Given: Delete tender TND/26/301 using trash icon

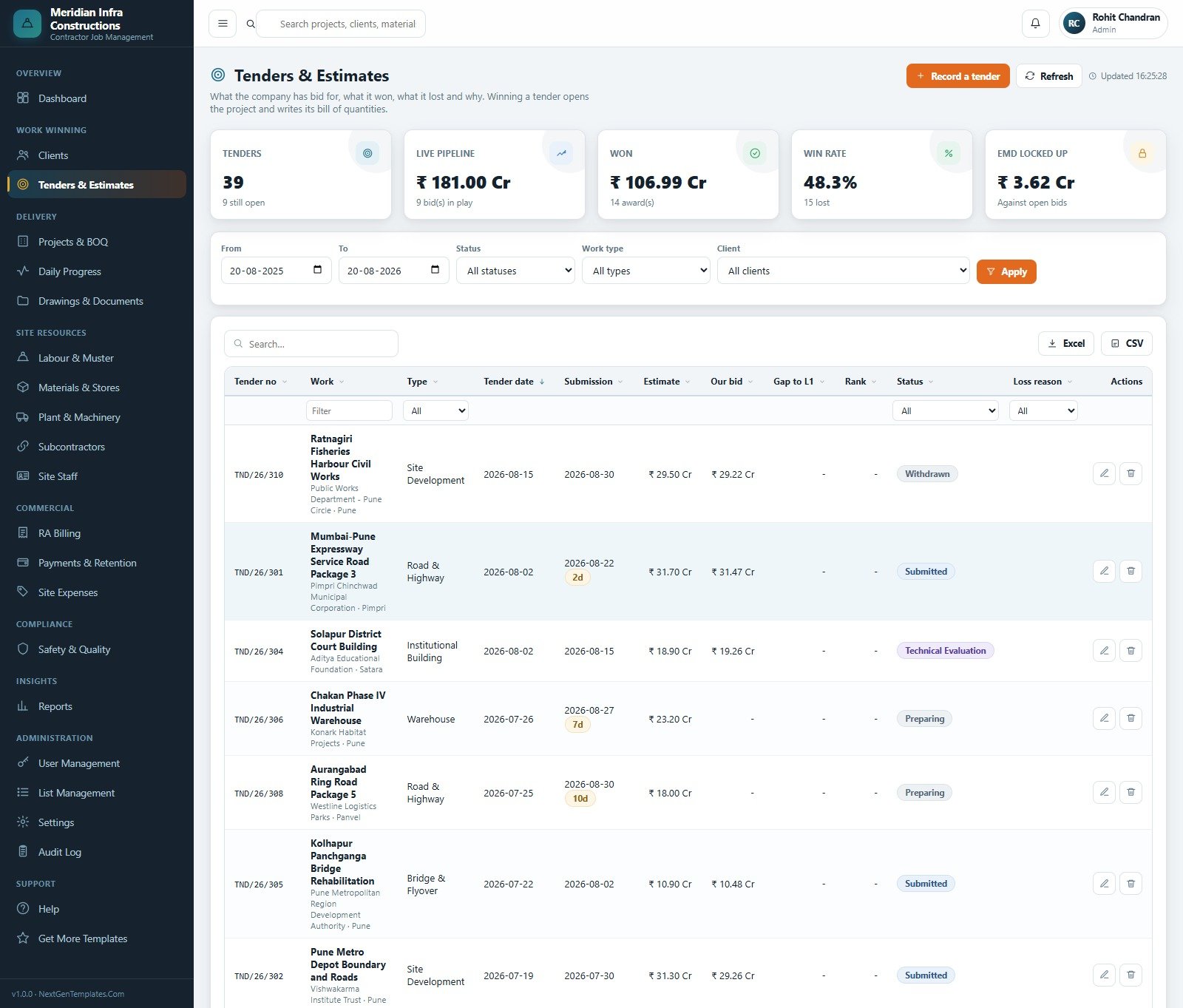Looking at the screenshot, I should (1131, 571).
